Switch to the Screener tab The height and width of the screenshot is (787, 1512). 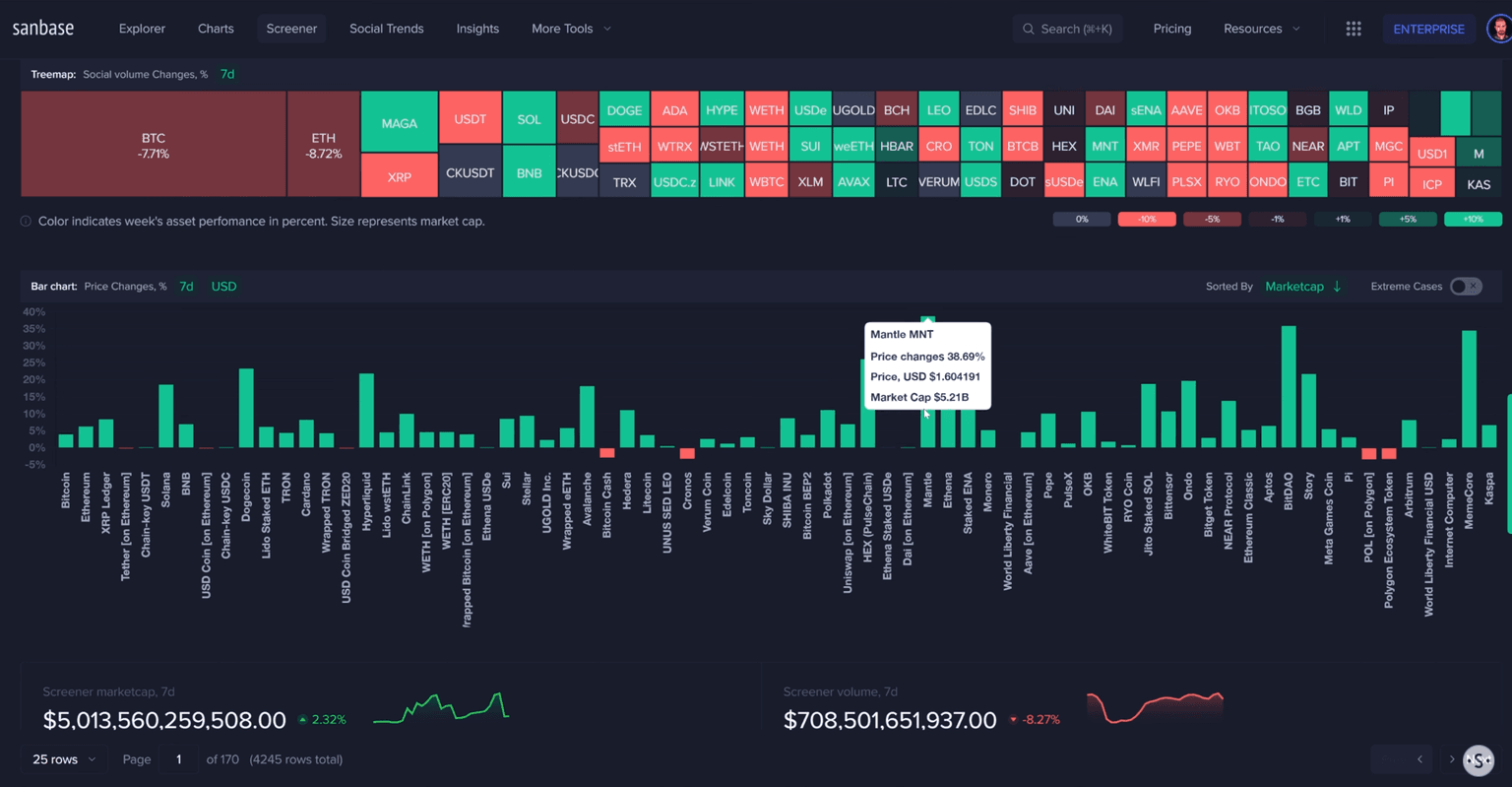click(291, 29)
